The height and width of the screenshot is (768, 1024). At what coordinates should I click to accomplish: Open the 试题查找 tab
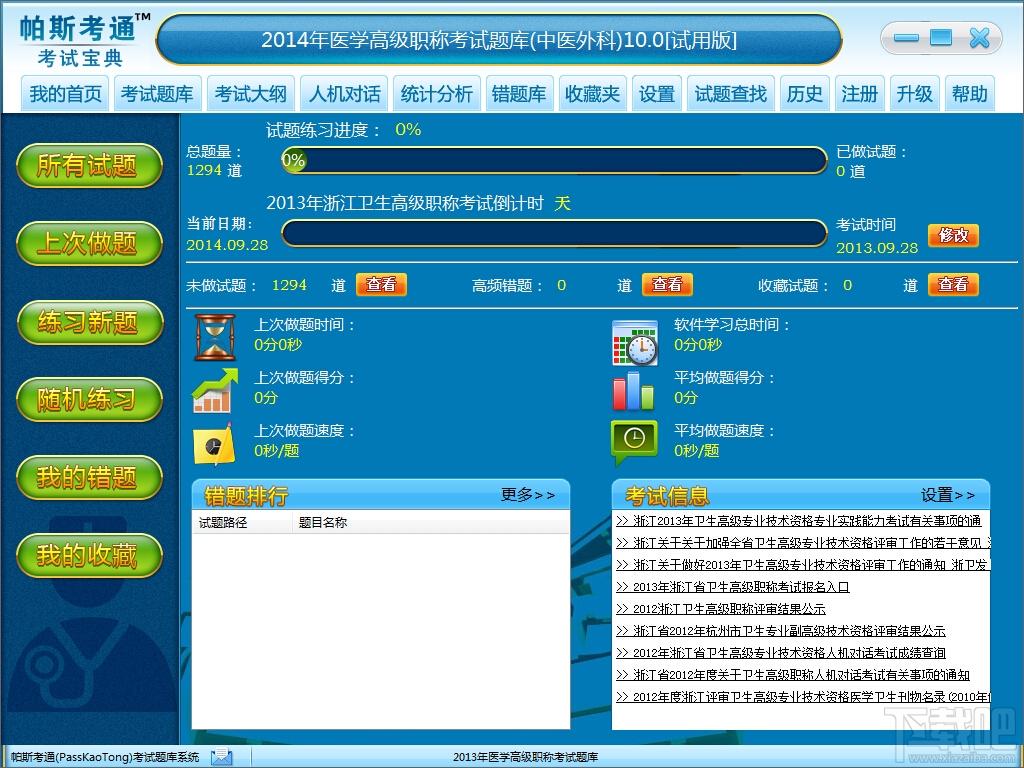[x=731, y=94]
